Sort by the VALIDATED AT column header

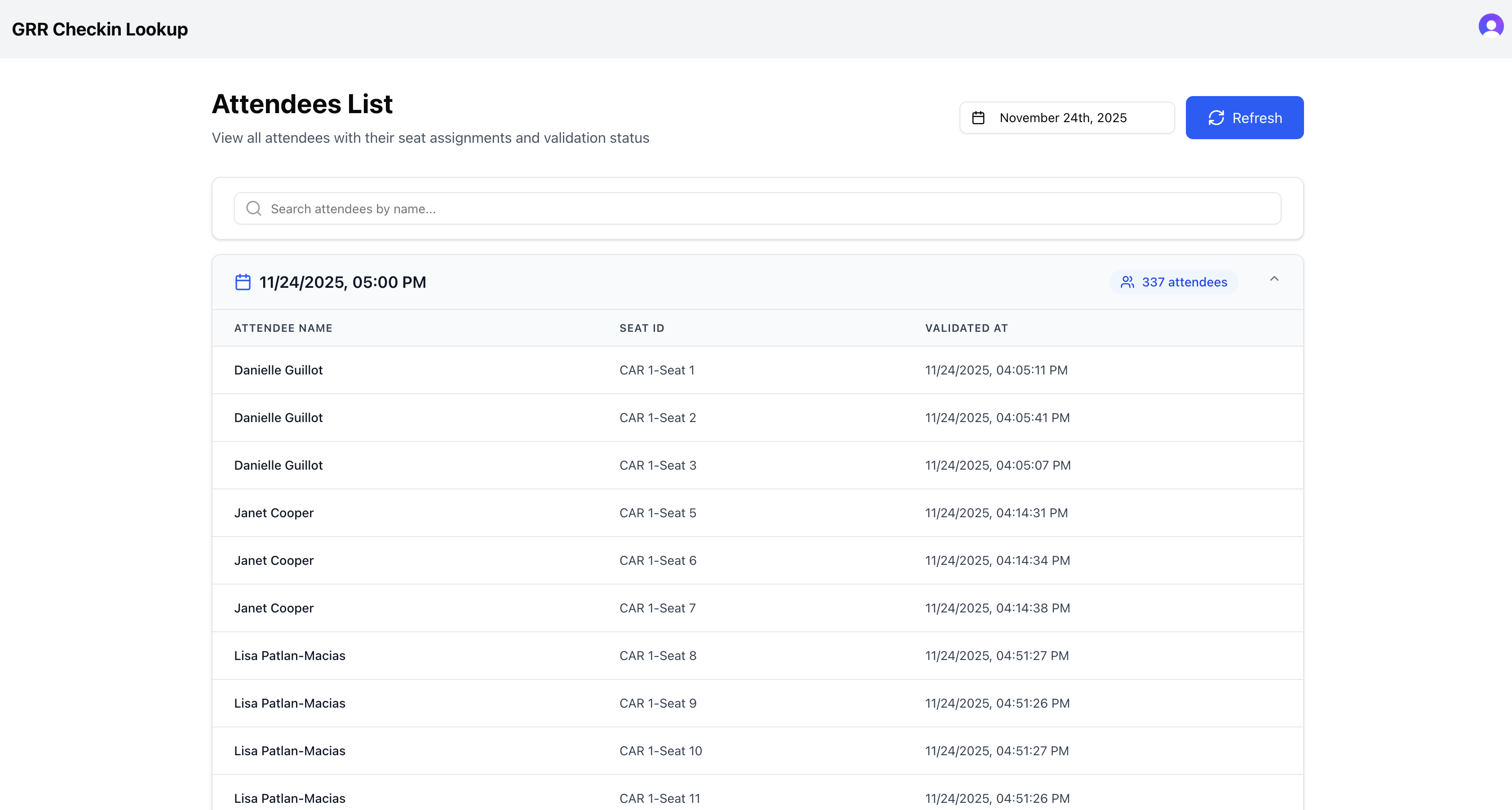click(966, 328)
